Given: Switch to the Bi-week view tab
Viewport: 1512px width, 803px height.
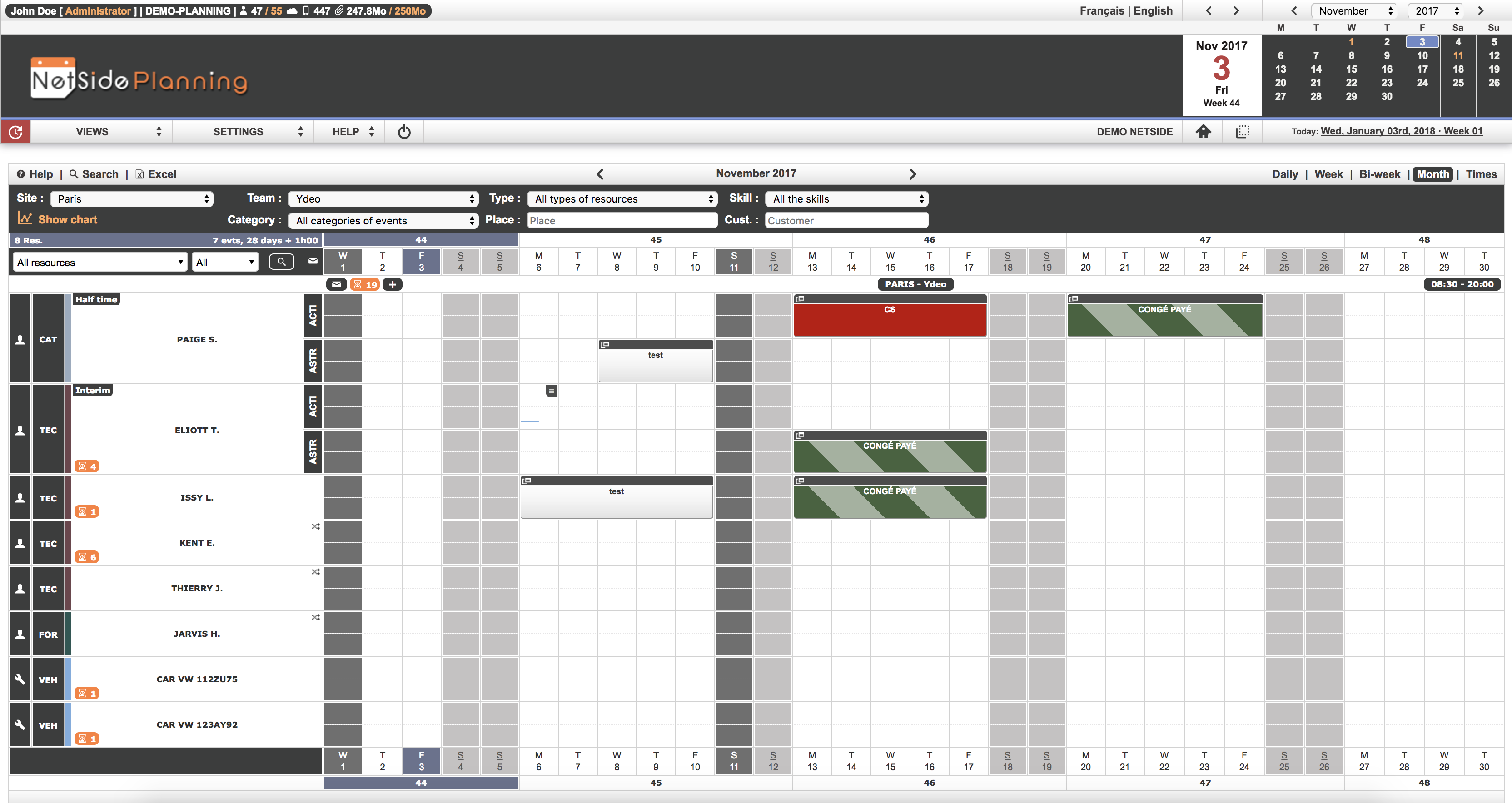Looking at the screenshot, I should click(x=1379, y=174).
